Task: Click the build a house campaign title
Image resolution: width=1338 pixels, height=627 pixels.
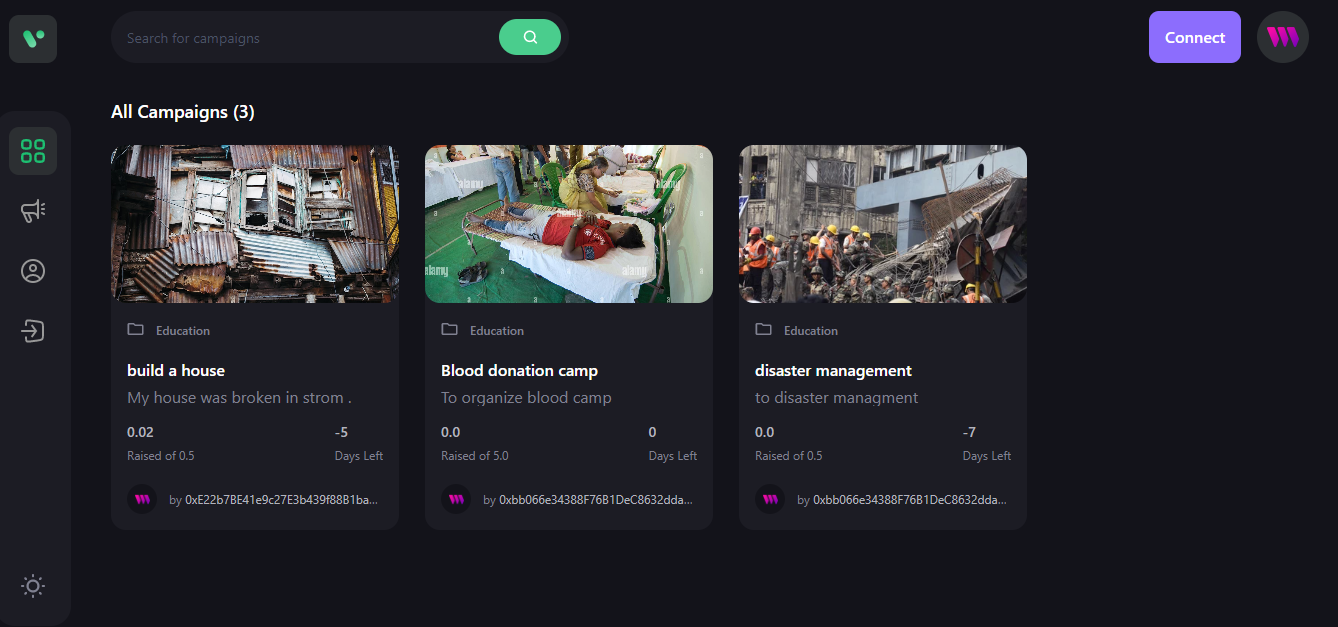Action: 176,370
